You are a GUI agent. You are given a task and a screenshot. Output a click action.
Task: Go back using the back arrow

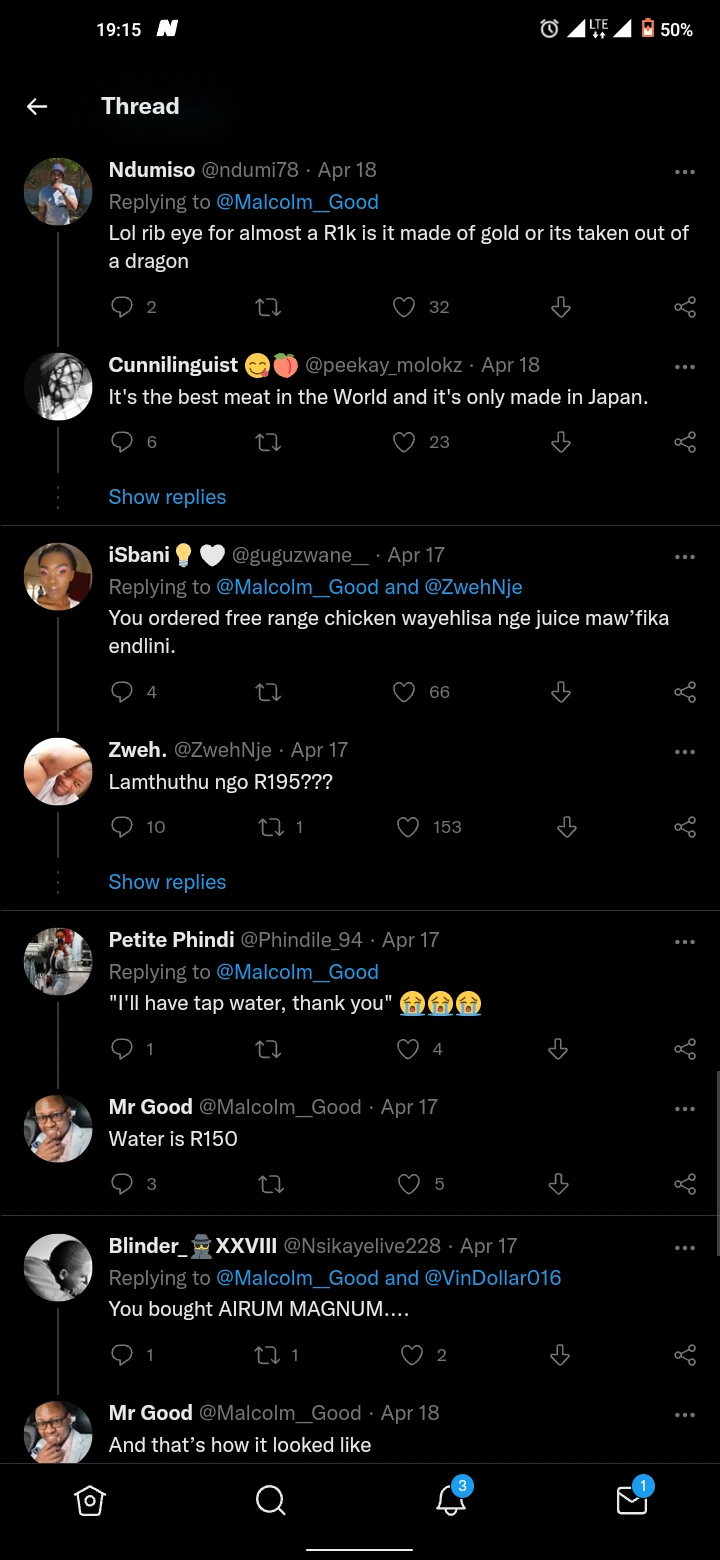37,106
